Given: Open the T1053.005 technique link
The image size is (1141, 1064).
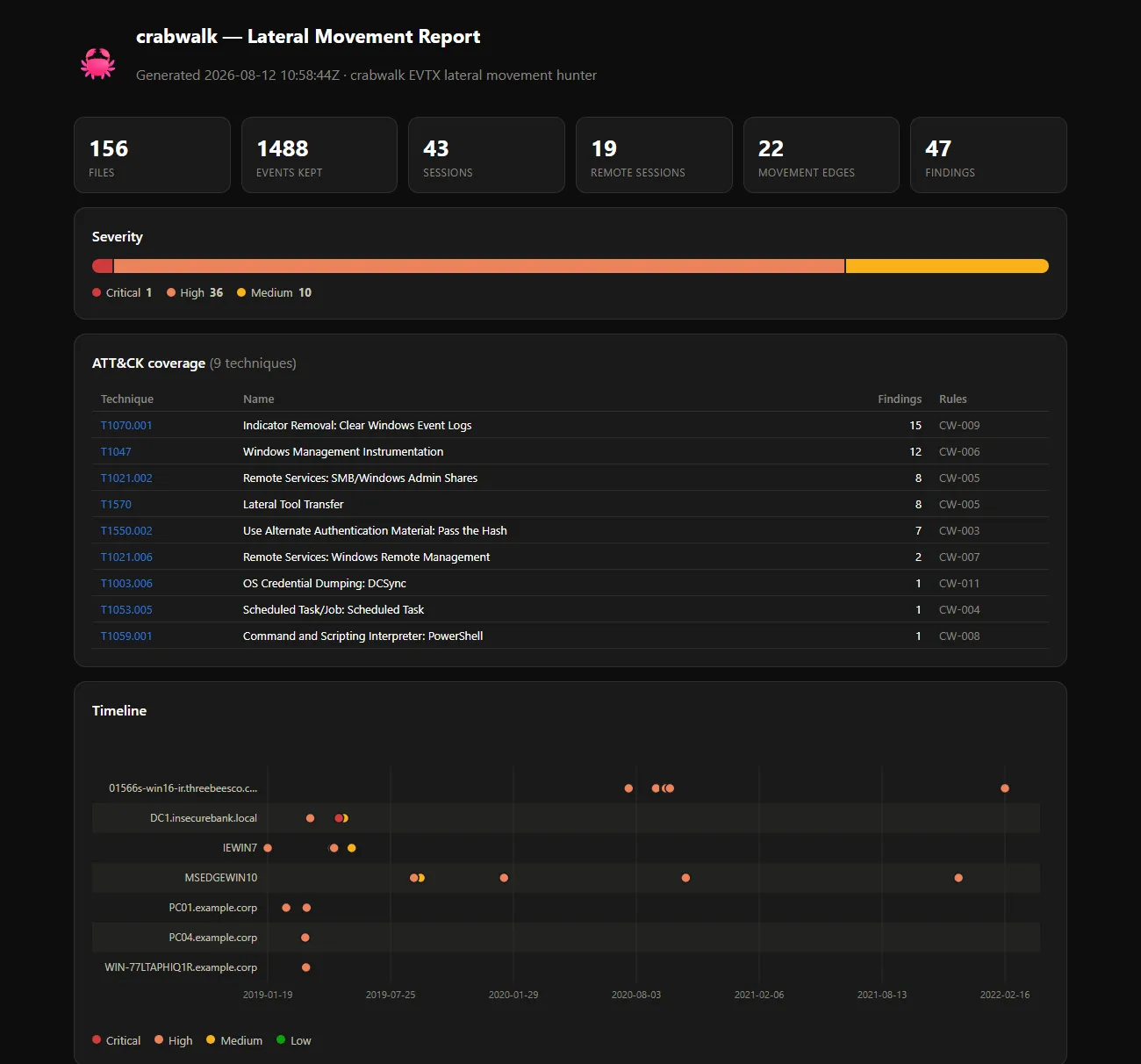Looking at the screenshot, I should [126, 610].
